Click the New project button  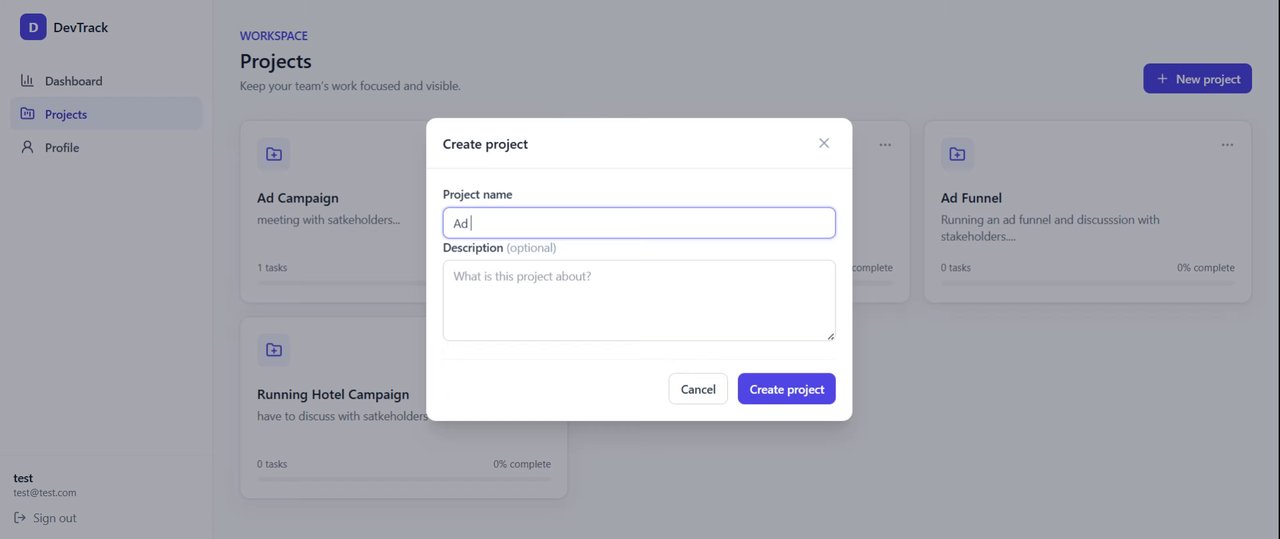click(x=1198, y=79)
